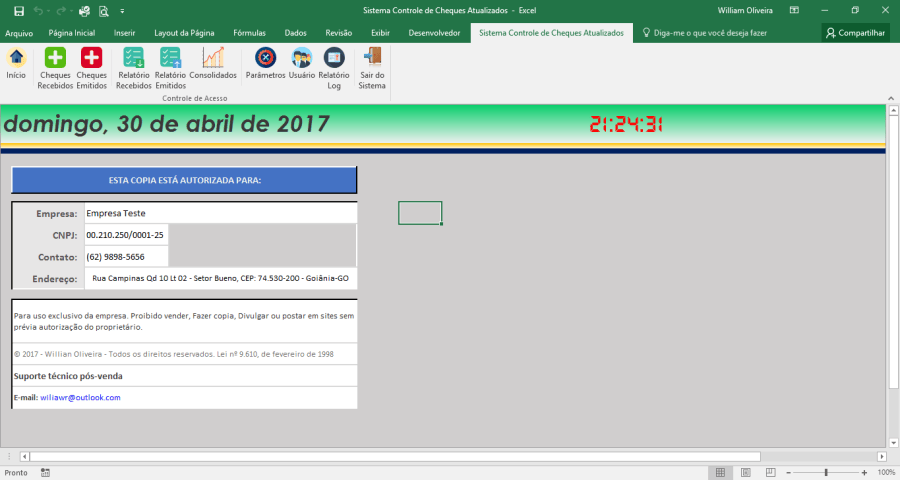Open the Layout da Página tab
This screenshot has width=900, height=480.
[184, 33]
